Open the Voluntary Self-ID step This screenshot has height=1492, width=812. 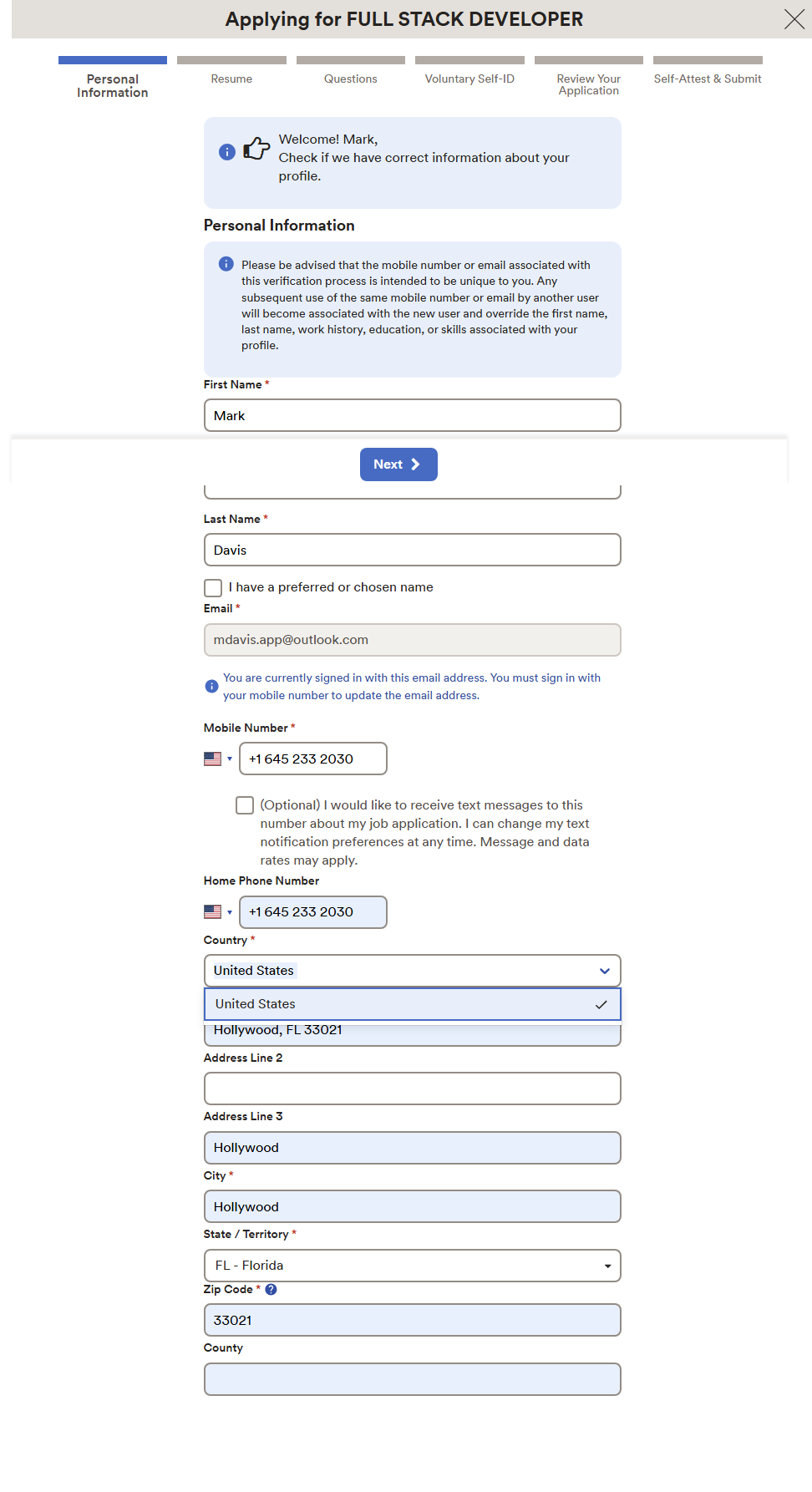coord(469,79)
